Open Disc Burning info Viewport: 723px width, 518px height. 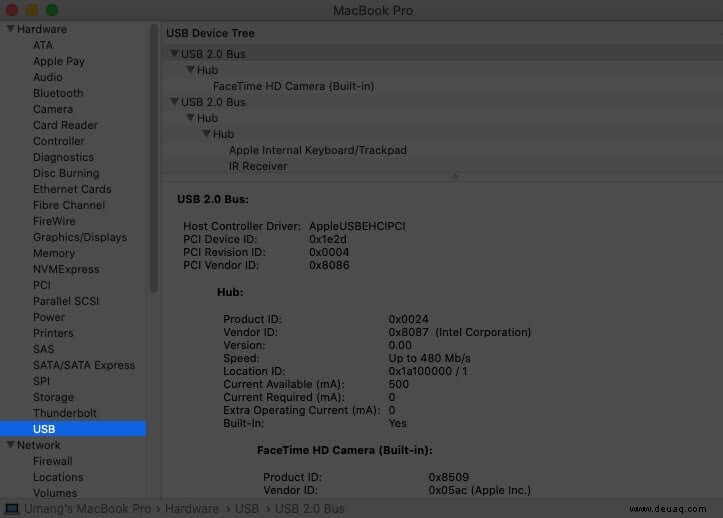[66, 173]
